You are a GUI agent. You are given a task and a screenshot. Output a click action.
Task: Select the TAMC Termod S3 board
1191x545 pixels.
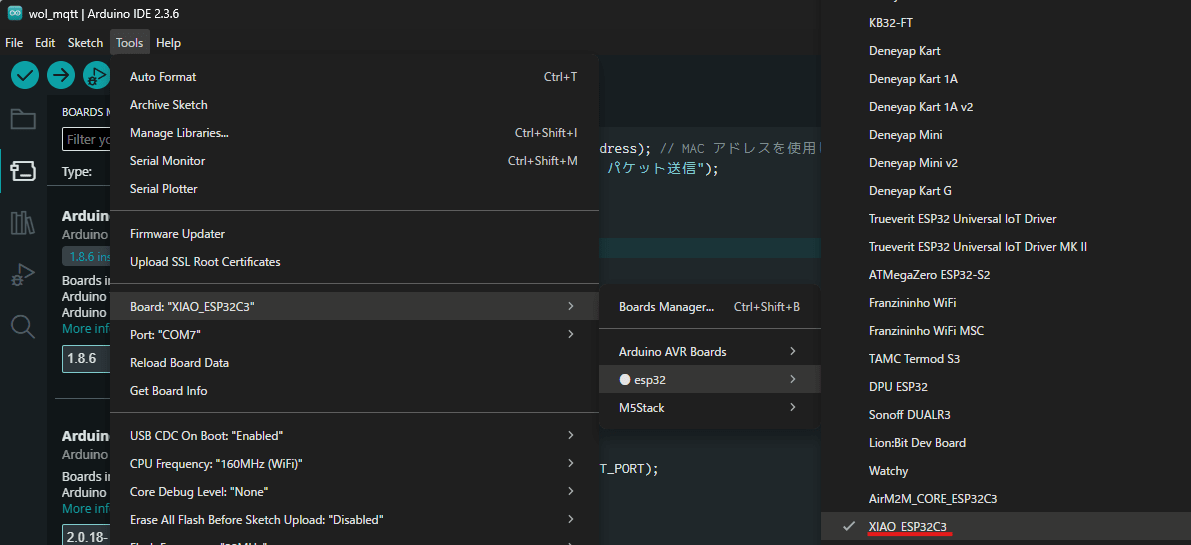[1006, 358]
